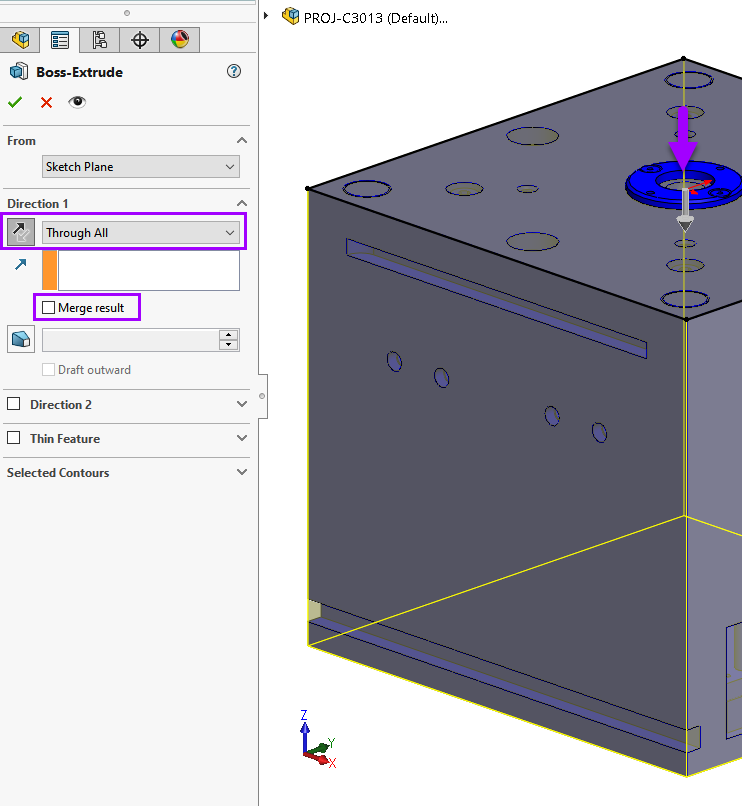Check the Direction 2 checkbox

coord(14,404)
